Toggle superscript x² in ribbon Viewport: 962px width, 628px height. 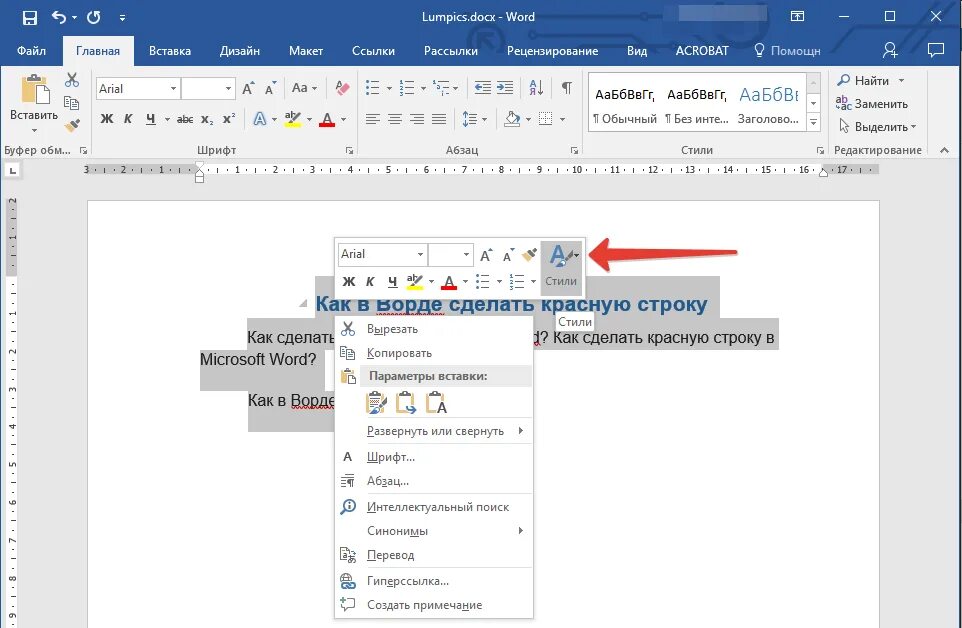[x=228, y=119]
